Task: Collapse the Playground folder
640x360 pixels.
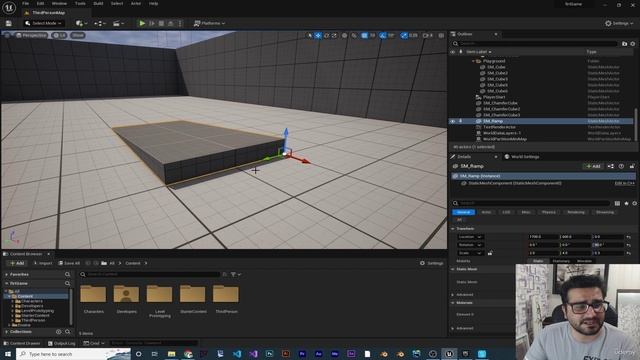Action: 473,61
